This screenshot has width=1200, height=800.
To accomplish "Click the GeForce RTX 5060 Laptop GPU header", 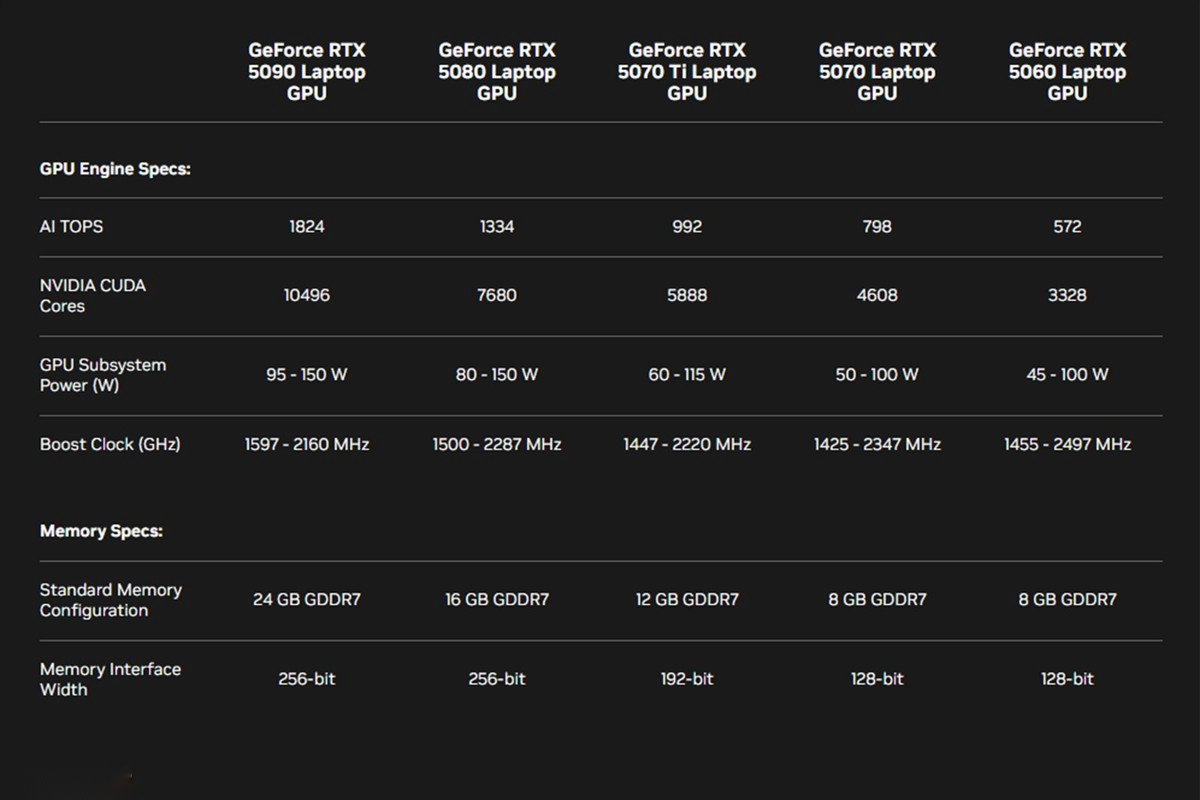I will point(1067,72).
